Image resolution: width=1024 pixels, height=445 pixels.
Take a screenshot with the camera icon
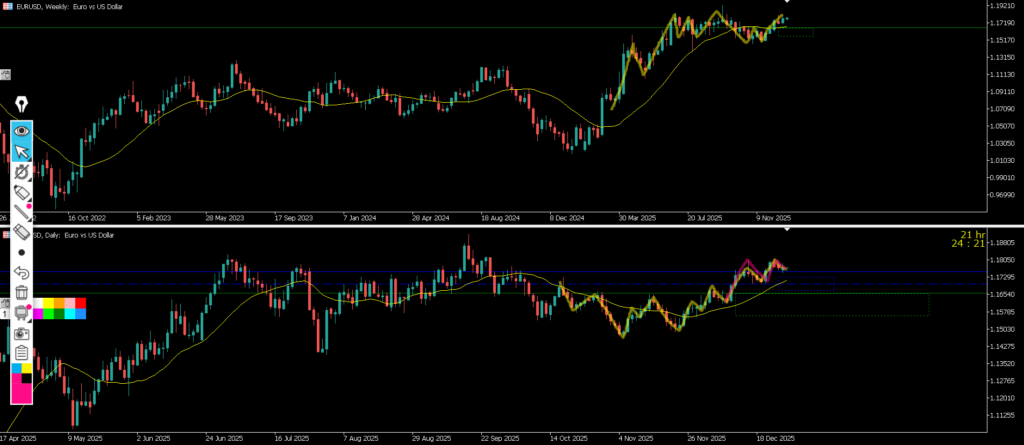(x=21, y=332)
